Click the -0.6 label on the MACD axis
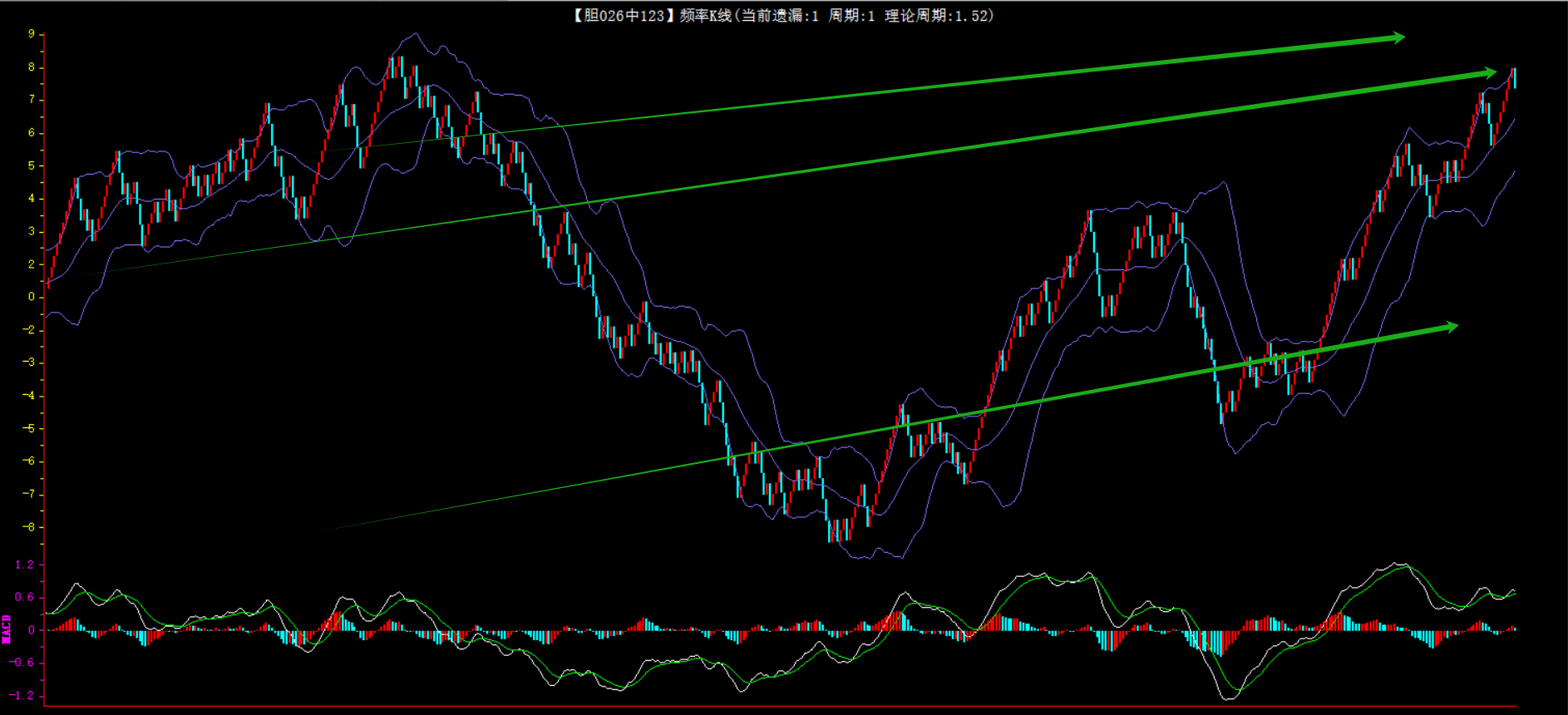Image resolution: width=1568 pixels, height=715 pixels. [x=22, y=663]
